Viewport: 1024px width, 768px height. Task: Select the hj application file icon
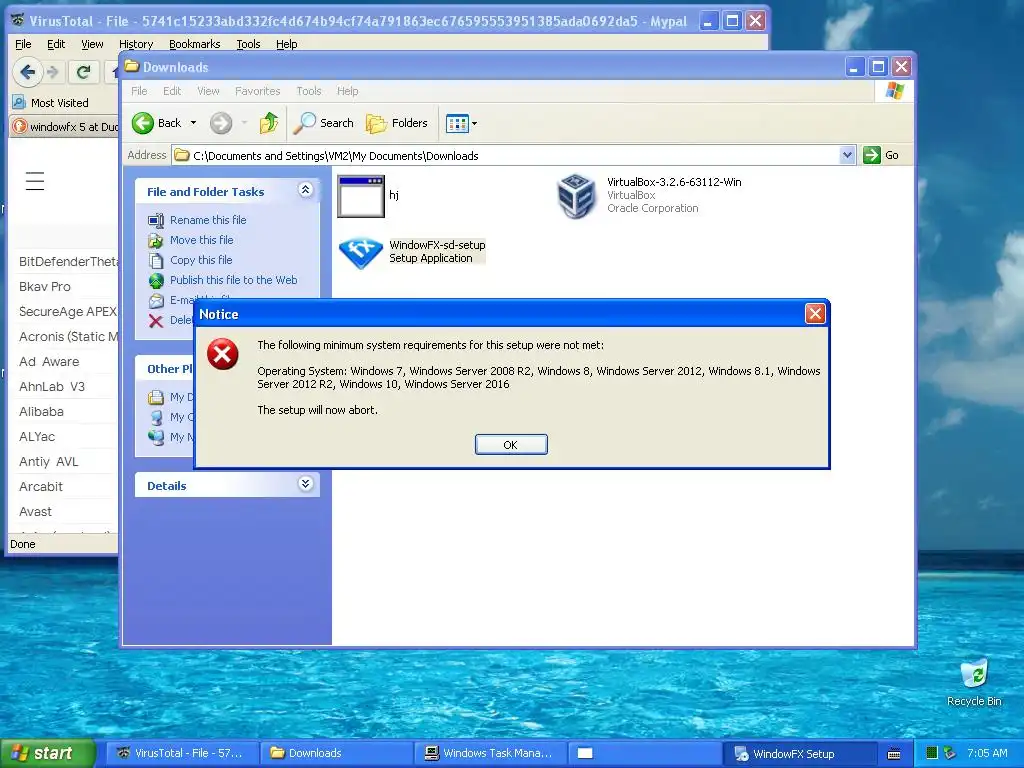(x=360, y=196)
